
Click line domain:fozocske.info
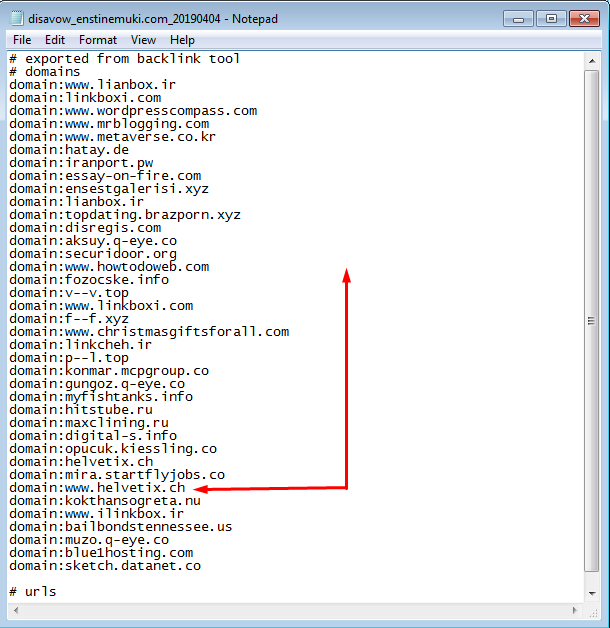point(89,280)
